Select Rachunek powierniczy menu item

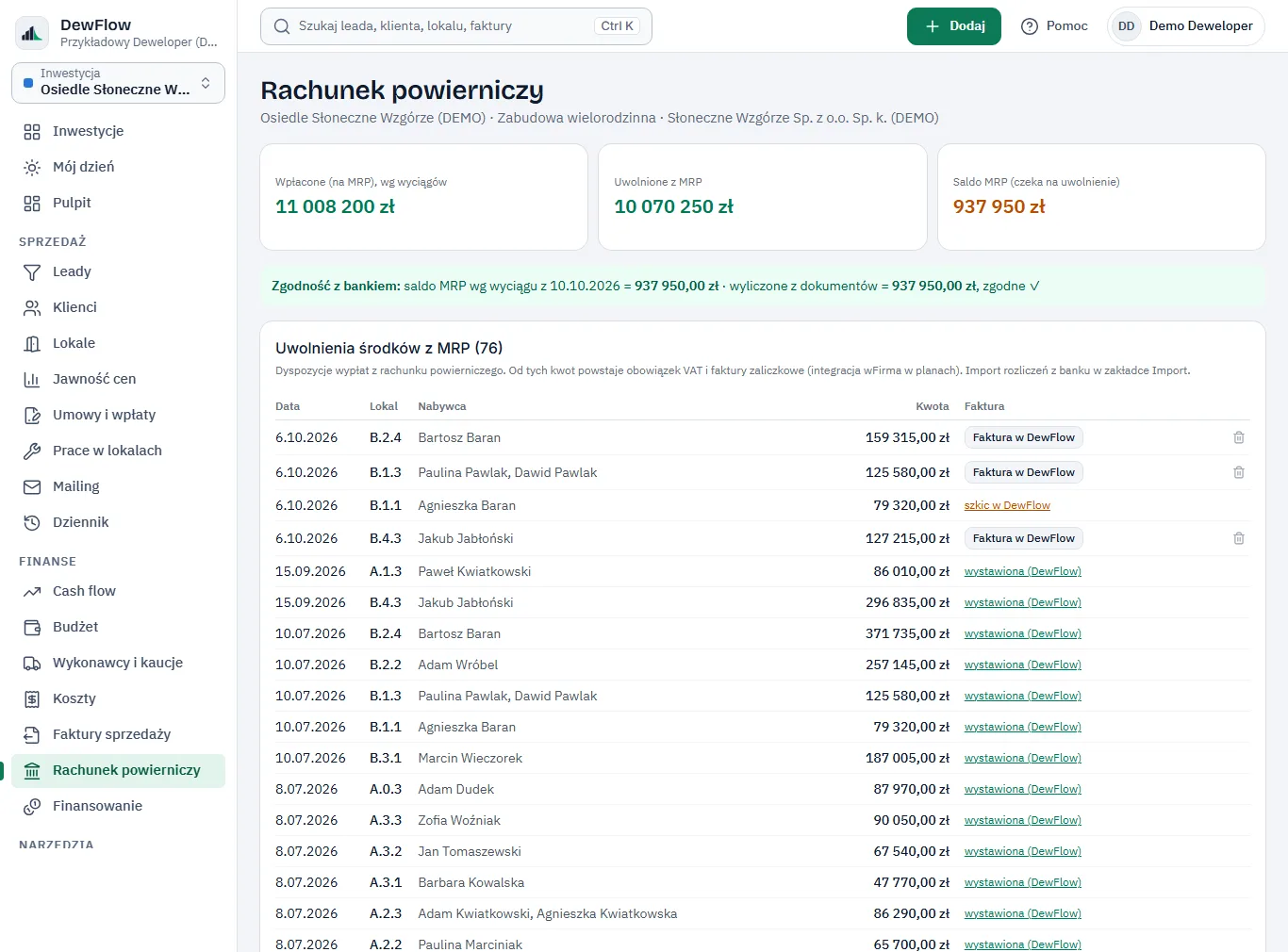118,770
